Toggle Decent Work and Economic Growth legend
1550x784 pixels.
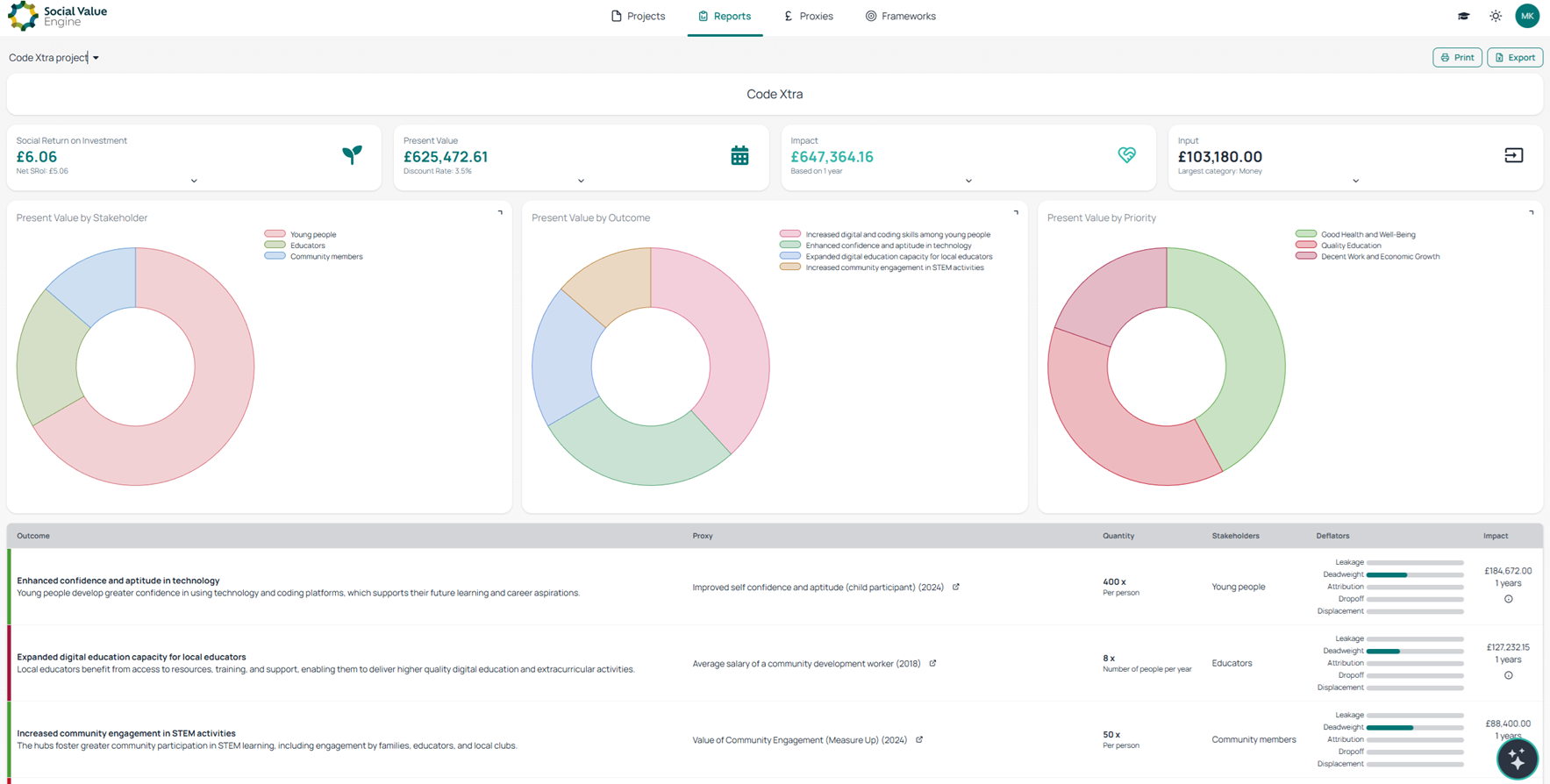(1368, 257)
